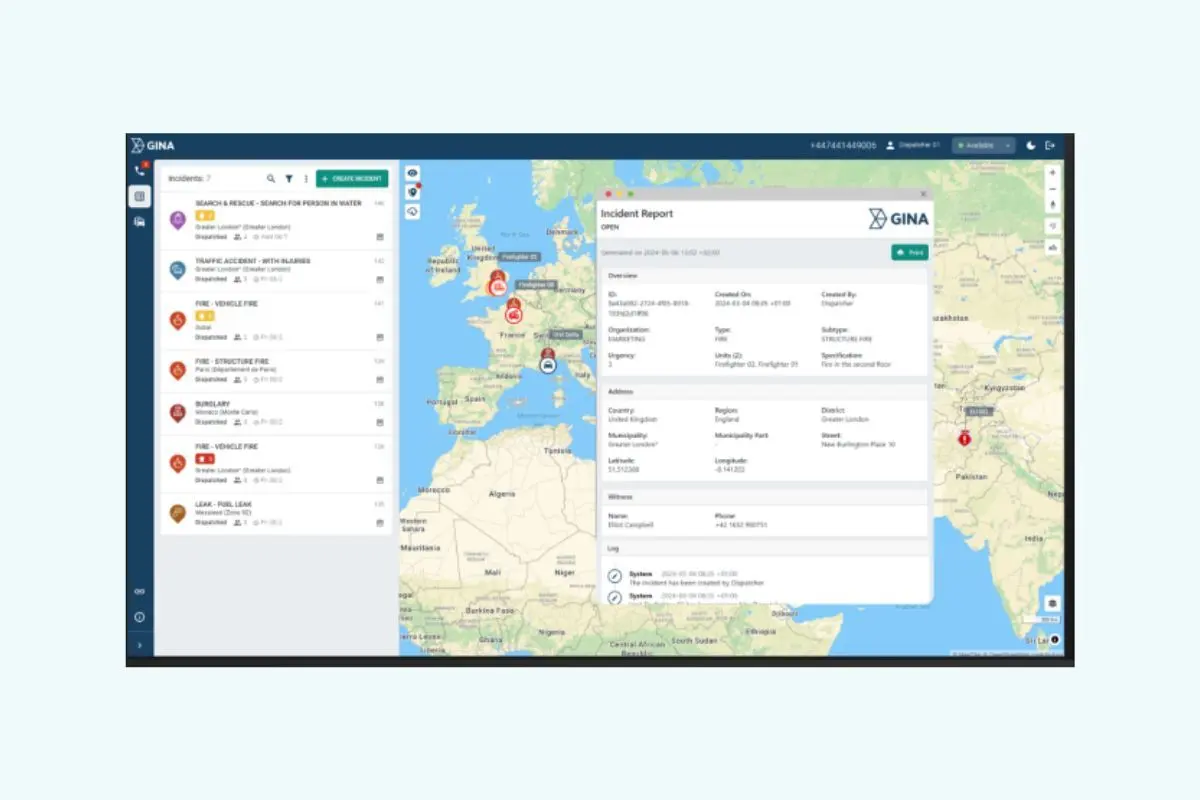This screenshot has height=800, width=1200.
Task: Click yellow priority badge on Dubai Vehicle Fire
Action: coord(205,316)
